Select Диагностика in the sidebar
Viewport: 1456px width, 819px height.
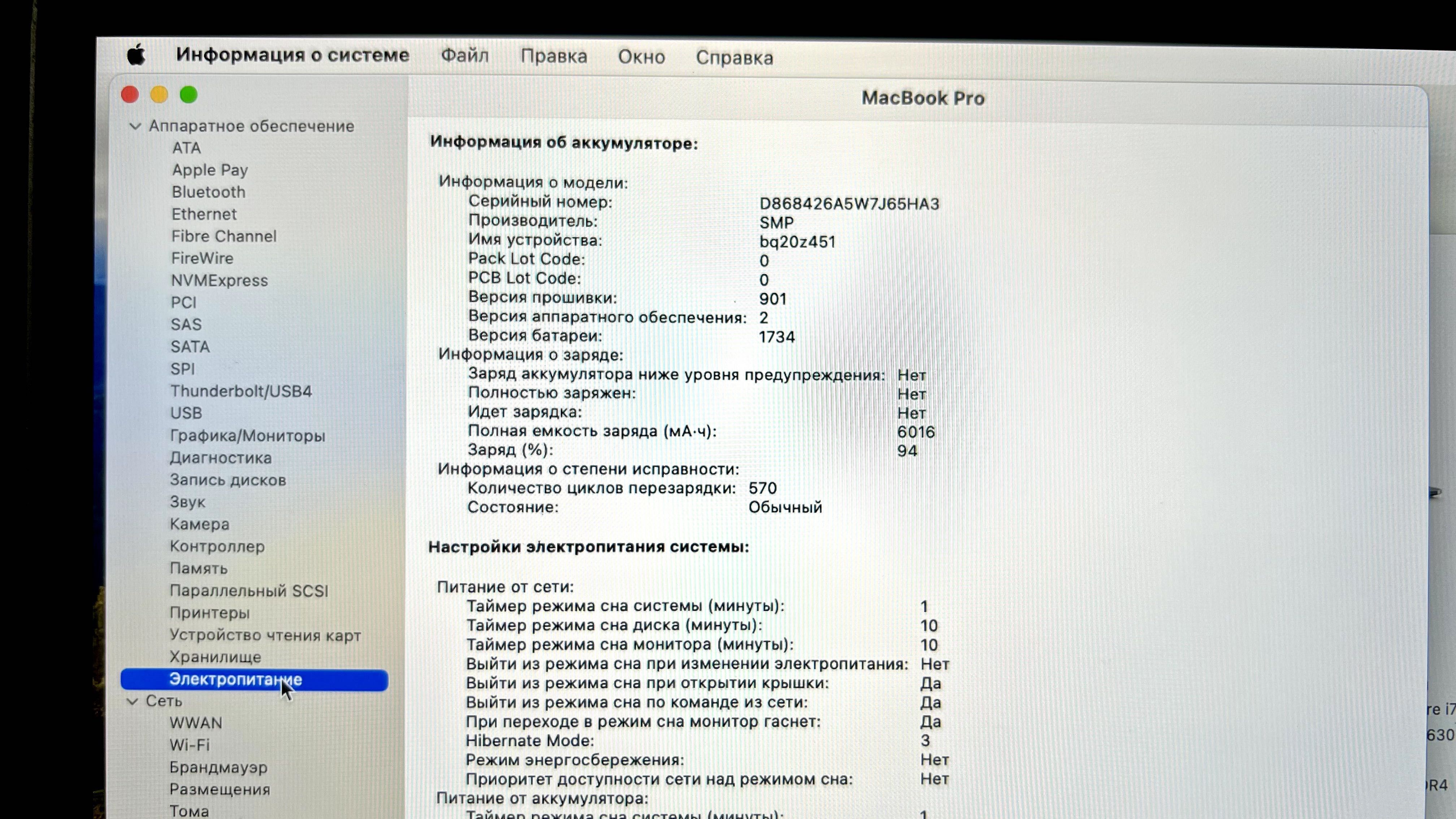[221, 458]
